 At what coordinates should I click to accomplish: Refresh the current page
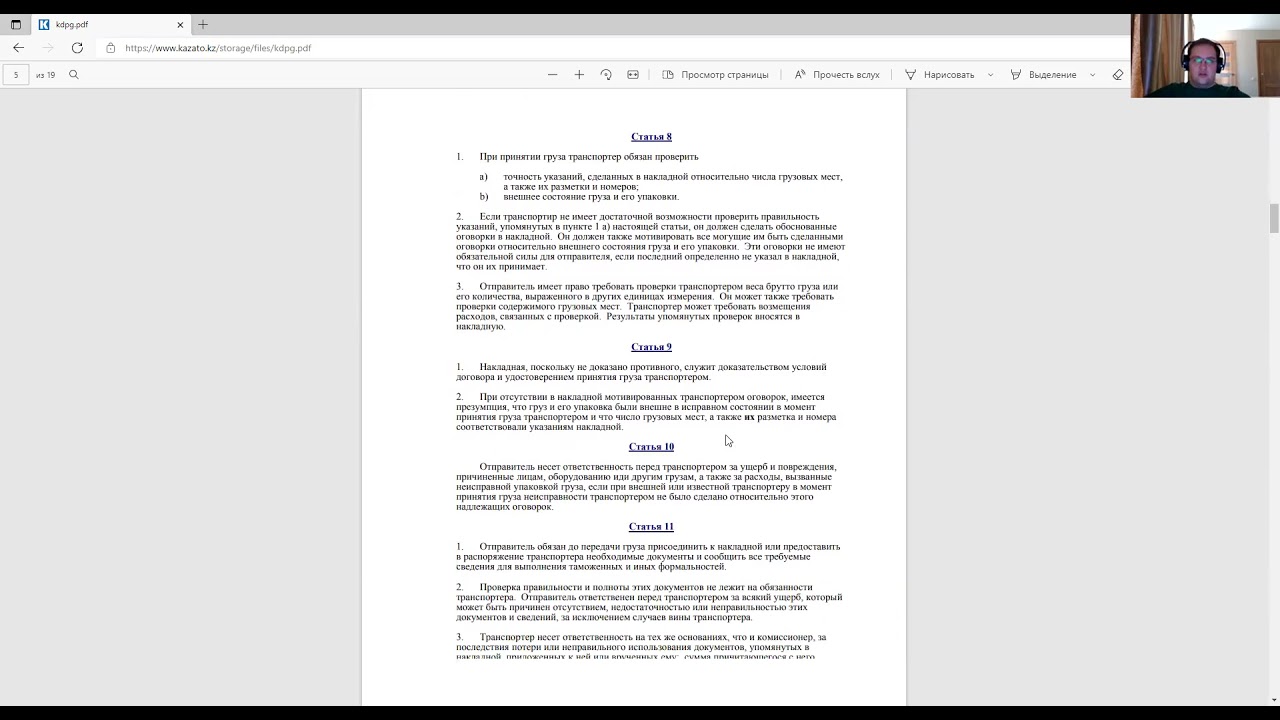(77, 48)
